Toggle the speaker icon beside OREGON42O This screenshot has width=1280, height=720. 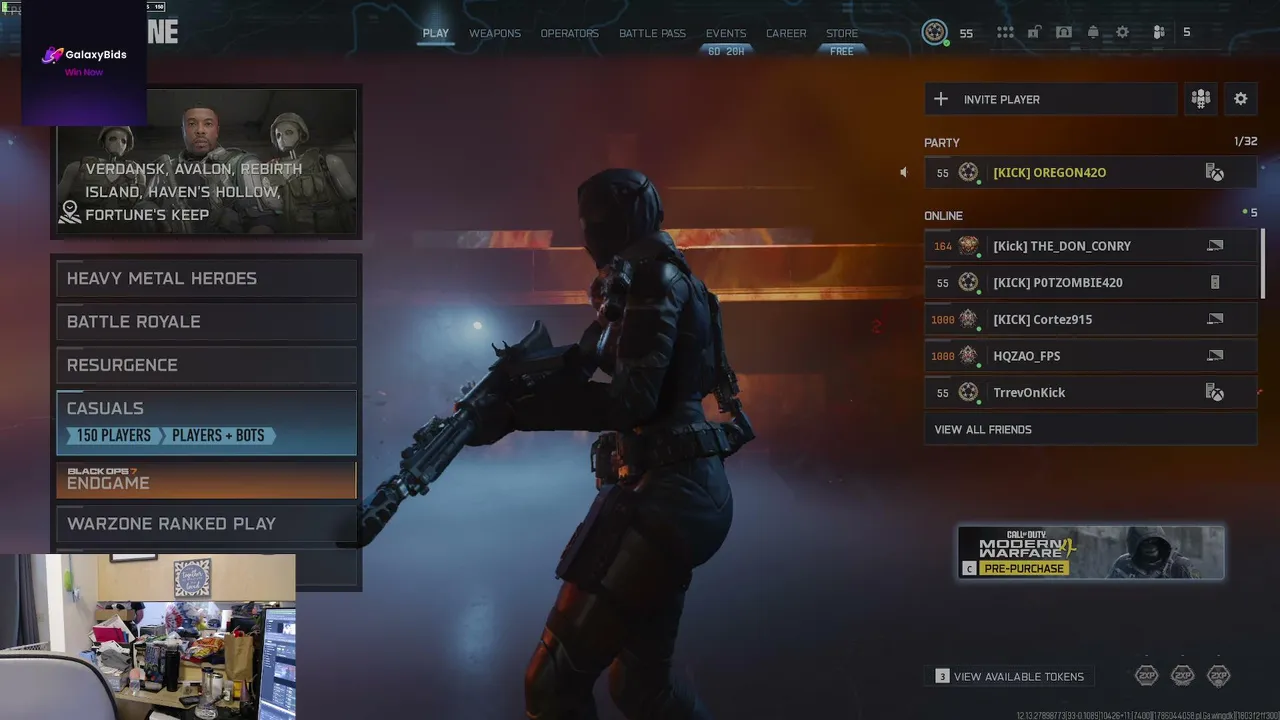coord(903,173)
